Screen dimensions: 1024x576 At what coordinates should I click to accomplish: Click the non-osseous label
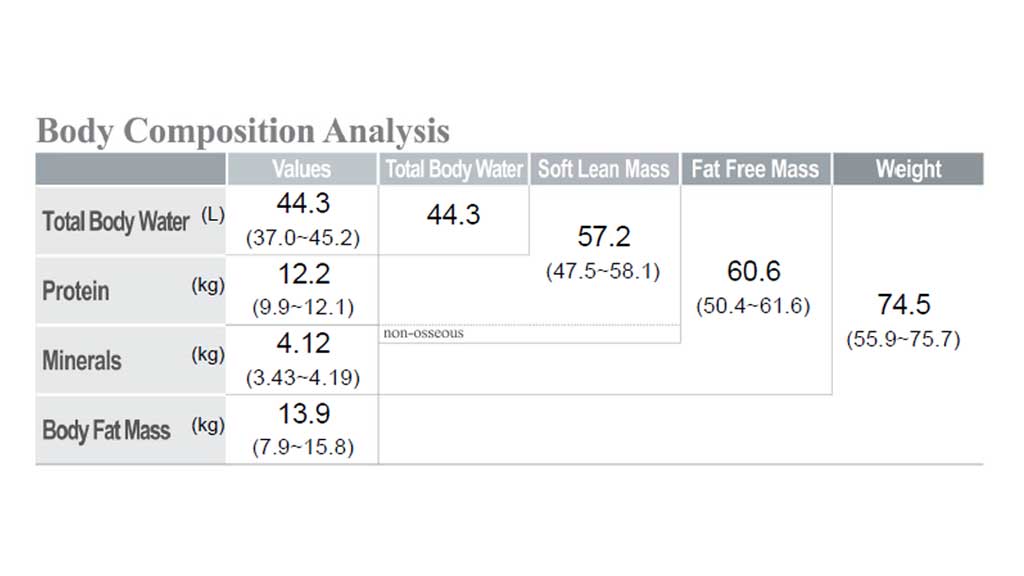click(423, 333)
